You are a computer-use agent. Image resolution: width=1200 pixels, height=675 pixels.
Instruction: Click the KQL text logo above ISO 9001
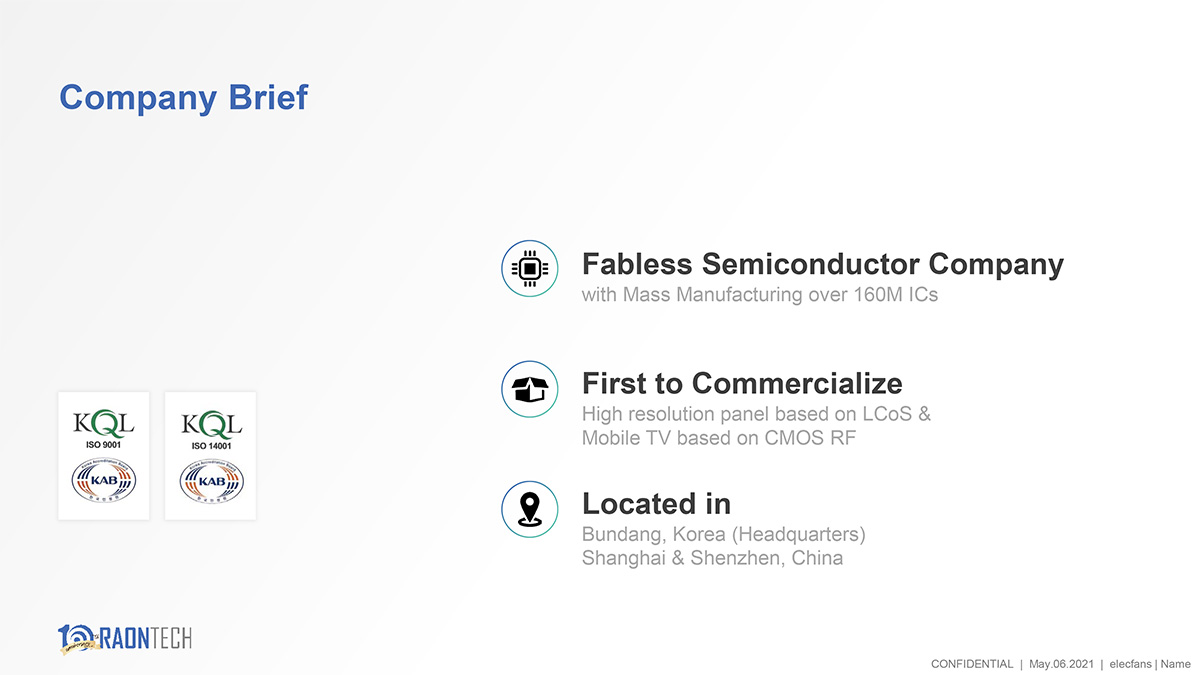click(103, 423)
